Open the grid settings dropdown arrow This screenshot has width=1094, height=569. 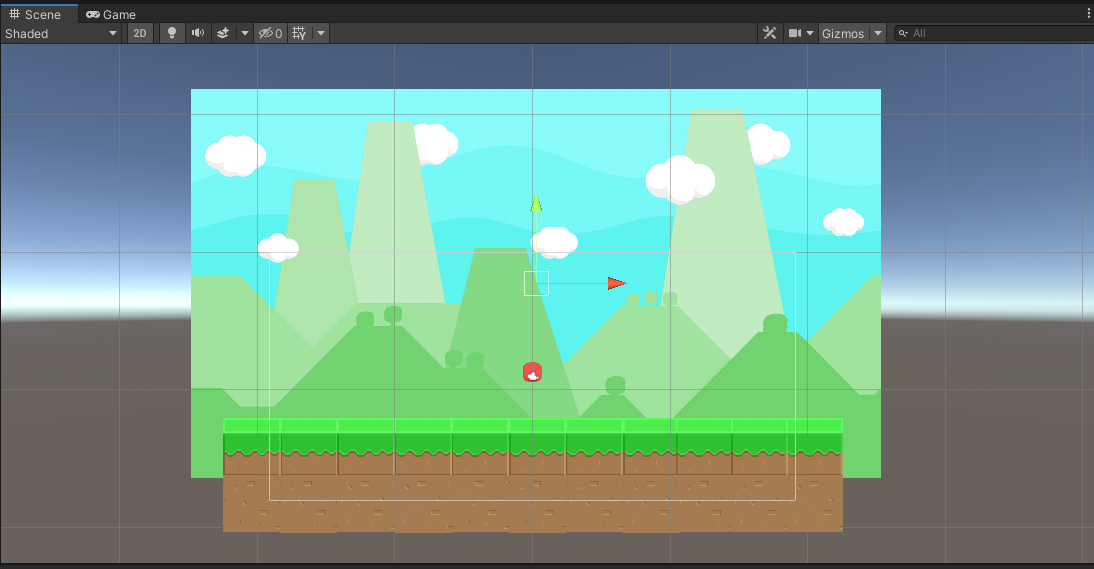[x=321, y=33]
